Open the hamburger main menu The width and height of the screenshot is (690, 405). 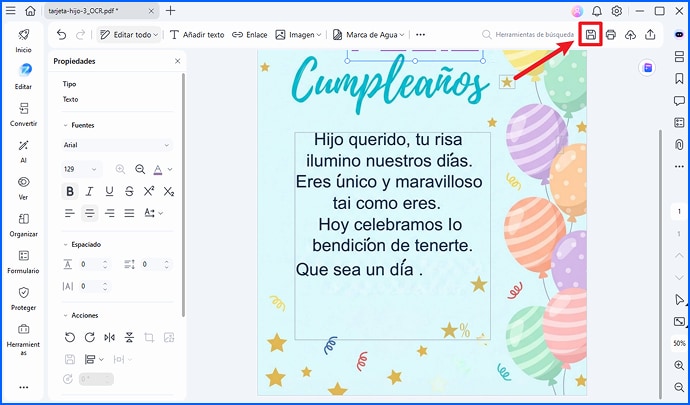tap(11, 11)
